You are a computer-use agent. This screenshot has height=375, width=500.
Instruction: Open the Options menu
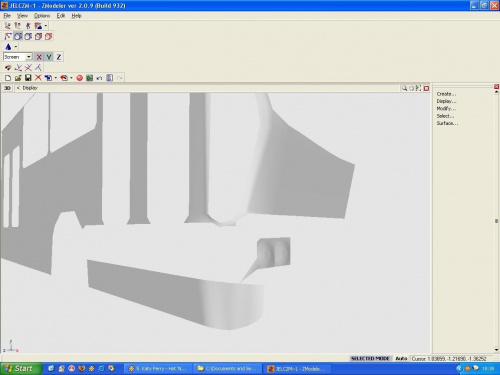coord(42,16)
